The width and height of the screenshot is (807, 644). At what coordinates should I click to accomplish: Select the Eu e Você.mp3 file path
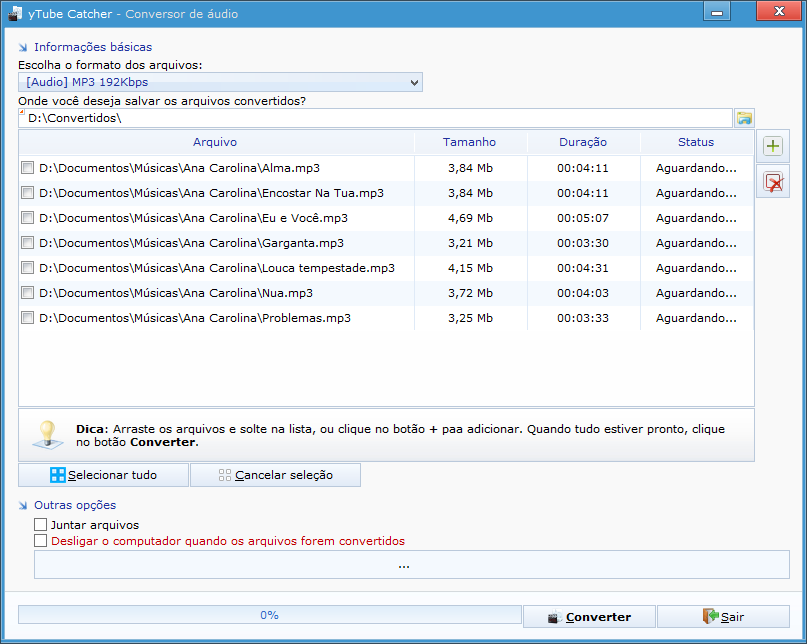[x=194, y=218]
